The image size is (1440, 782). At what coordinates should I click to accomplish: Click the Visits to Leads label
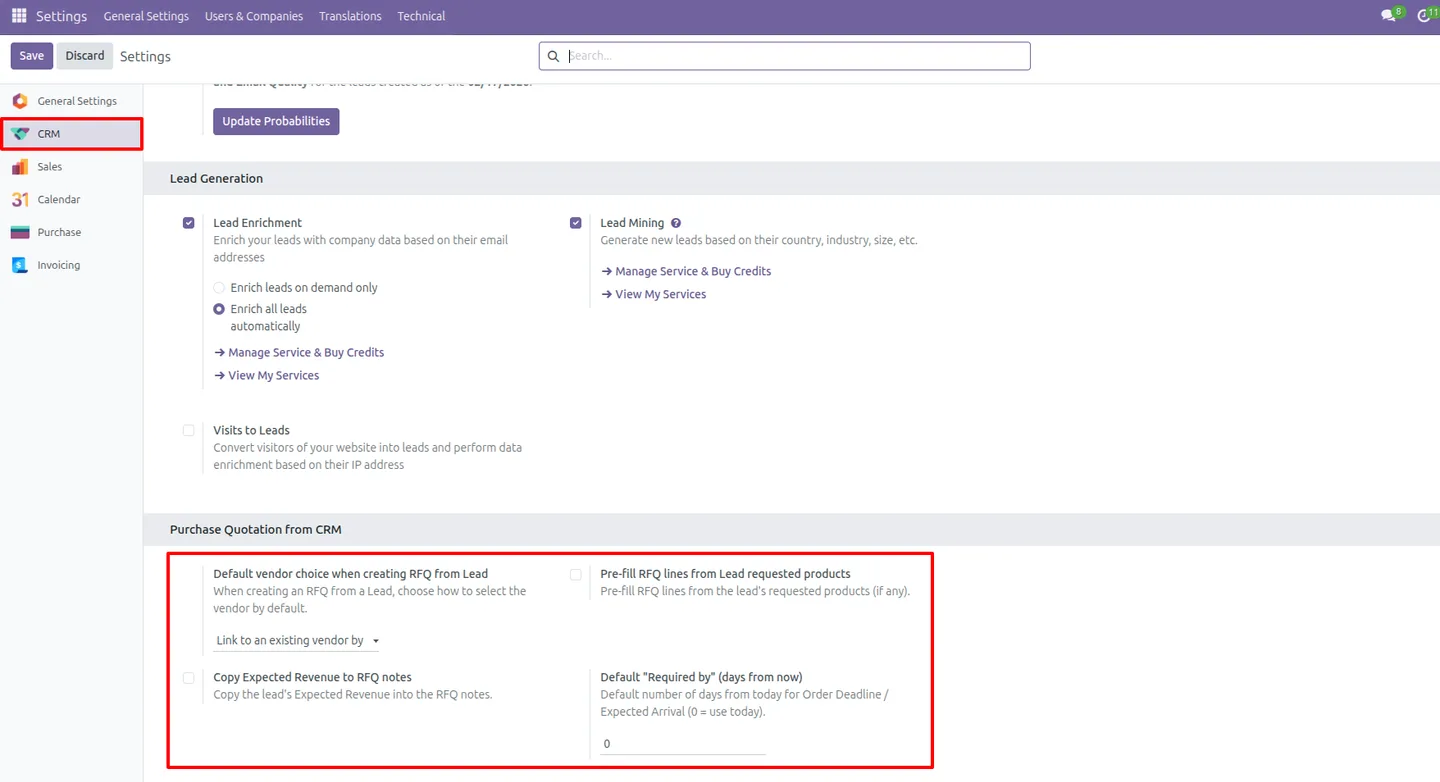[251, 431]
